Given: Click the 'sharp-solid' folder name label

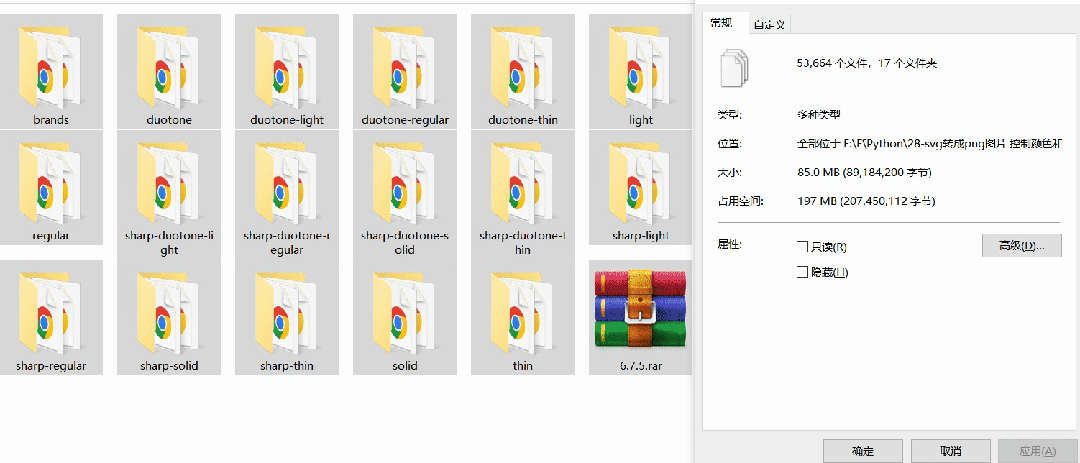Looking at the screenshot, I should tap(169, 366).
